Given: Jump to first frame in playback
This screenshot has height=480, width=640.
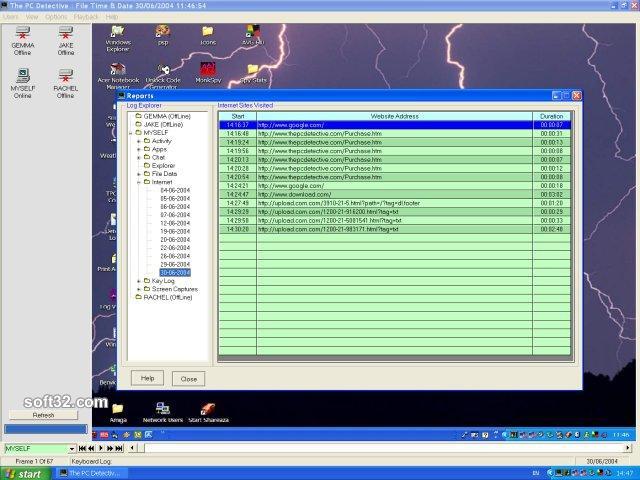Looking at the screenshot, I should click(82, 448).
